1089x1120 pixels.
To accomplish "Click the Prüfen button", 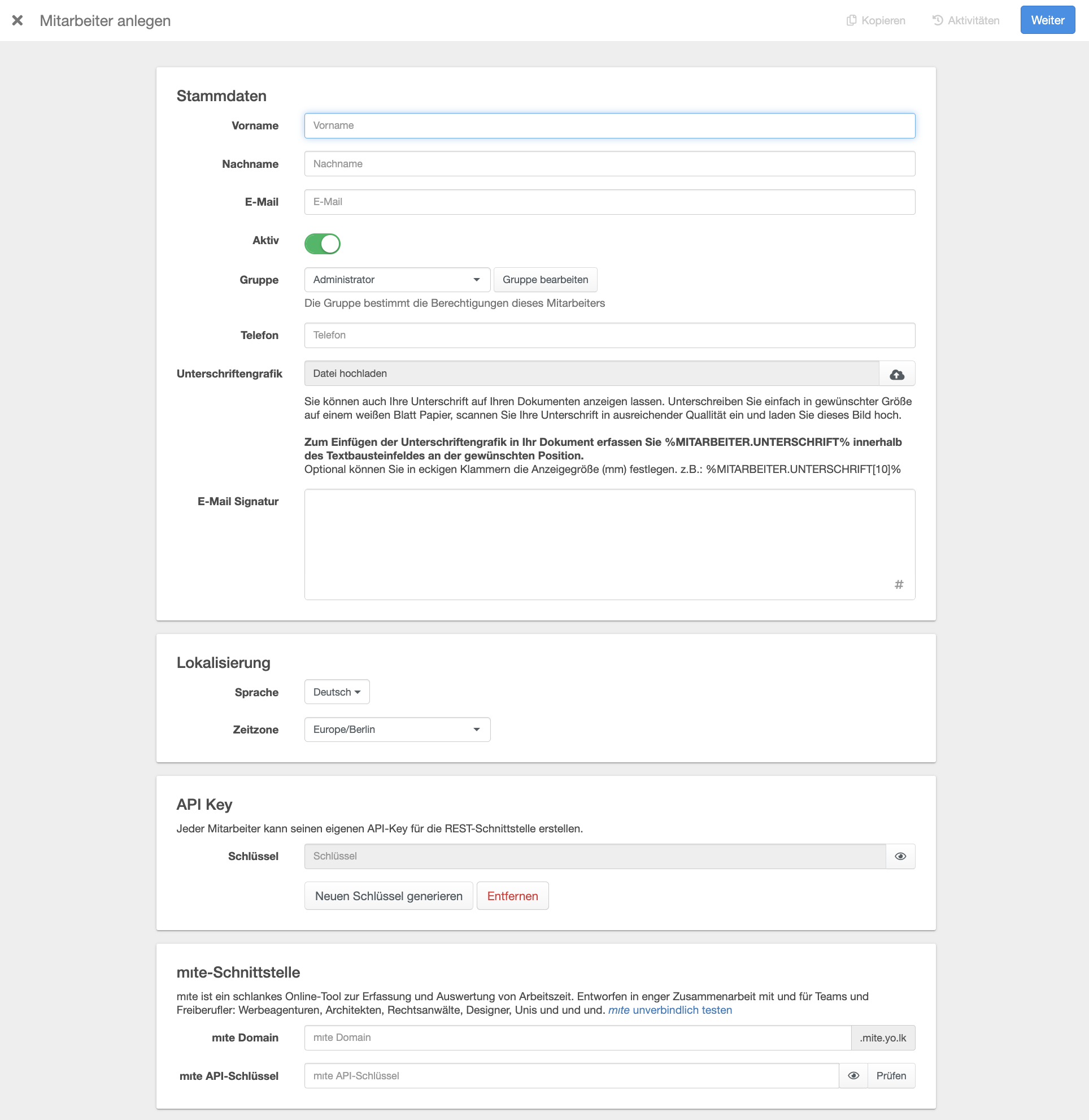I will tap(891, 1076).
